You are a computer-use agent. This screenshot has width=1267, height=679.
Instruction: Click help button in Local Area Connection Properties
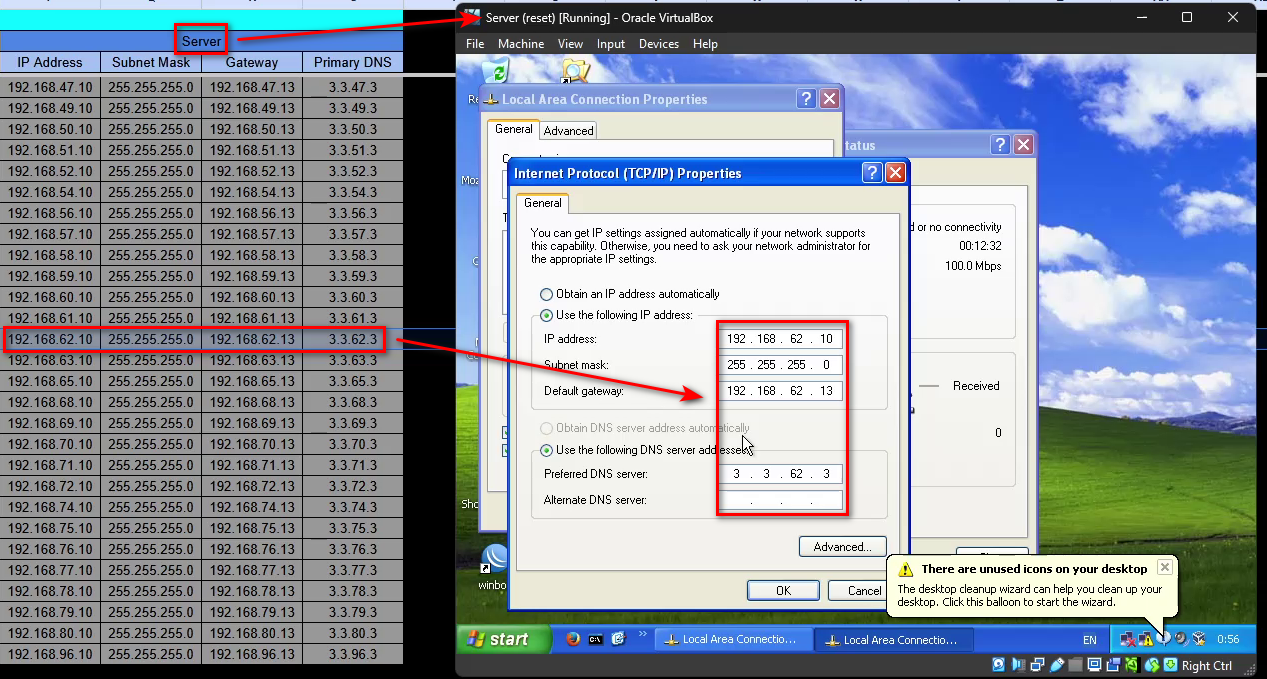pos(807,99)
